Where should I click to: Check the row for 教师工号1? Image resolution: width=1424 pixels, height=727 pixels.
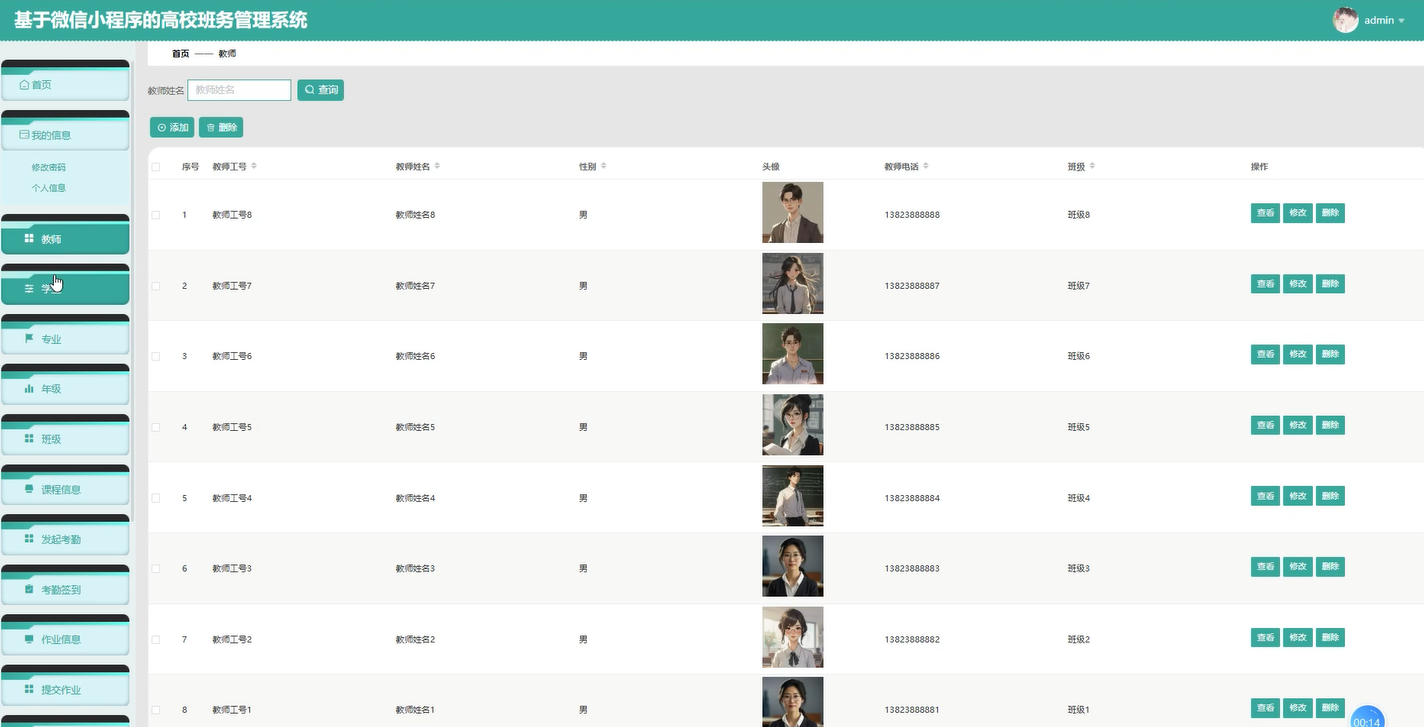155,710
